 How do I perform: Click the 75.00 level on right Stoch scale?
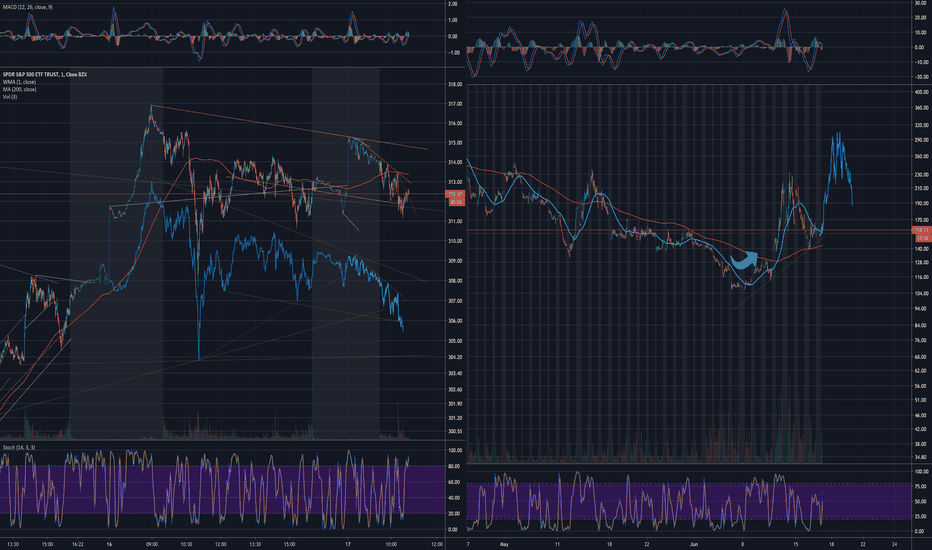[920, 486]
